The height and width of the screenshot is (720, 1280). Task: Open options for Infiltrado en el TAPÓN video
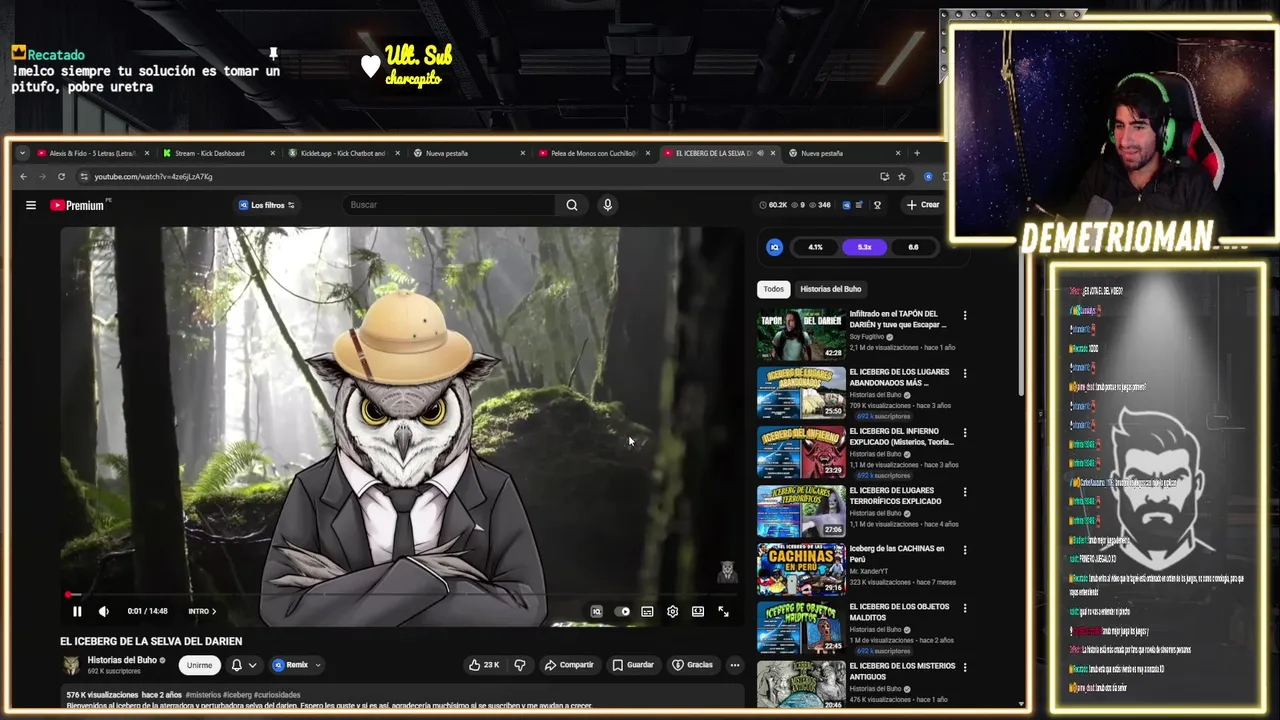coord(965,315)
